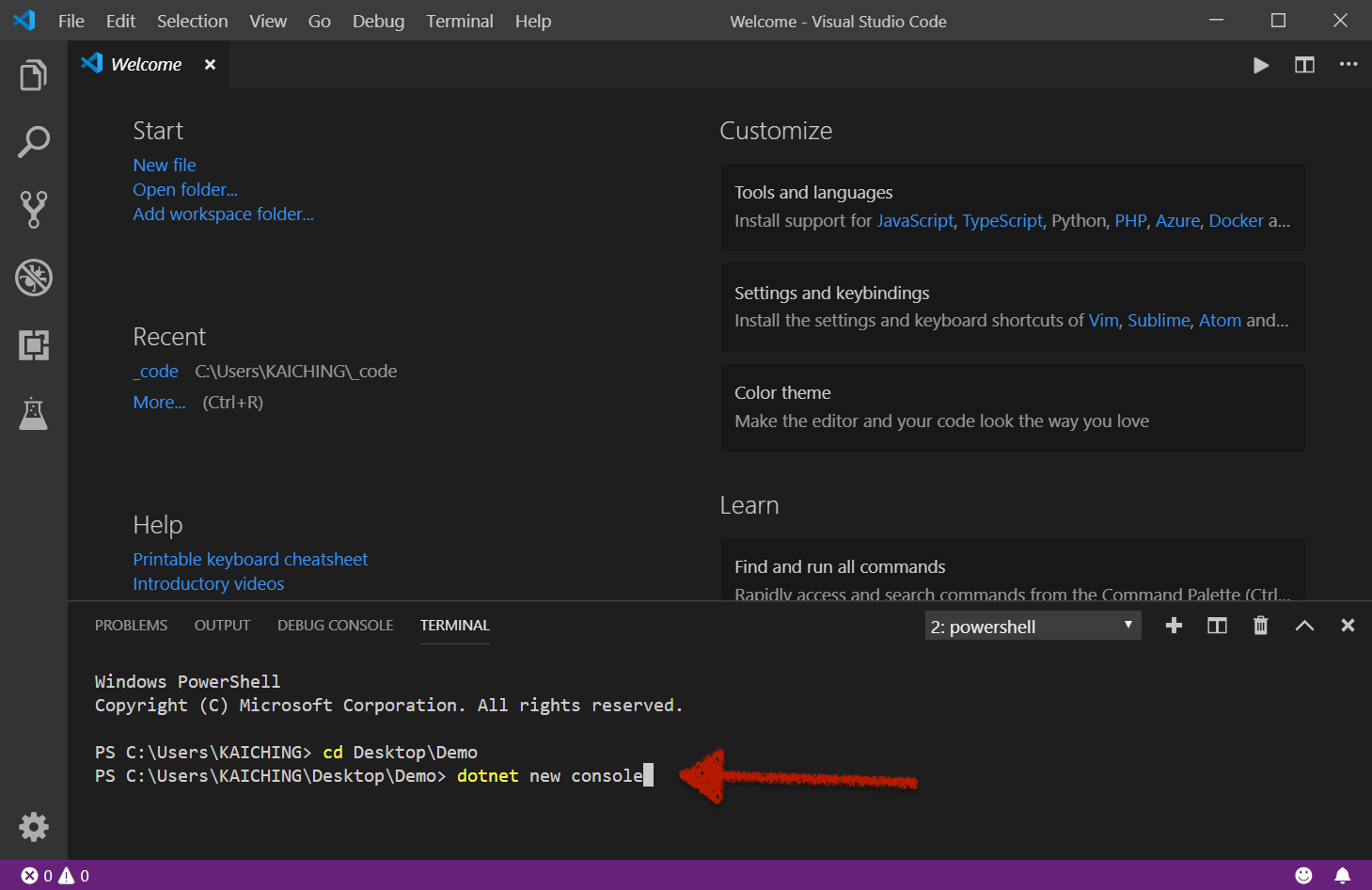Image resolution: width=1372 pixels, height=890 pixels.
Task: Open the Find and run all commands card
Action: click(1013, 570)
